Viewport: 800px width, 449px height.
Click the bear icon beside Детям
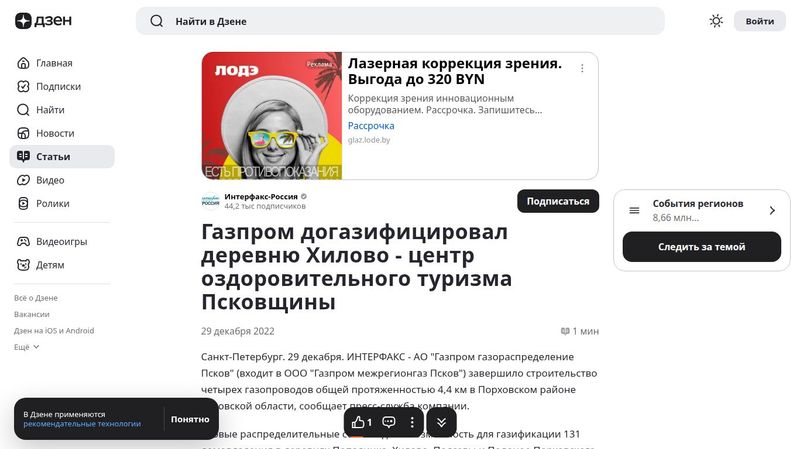pyautogui.click(x=23, y=265)
